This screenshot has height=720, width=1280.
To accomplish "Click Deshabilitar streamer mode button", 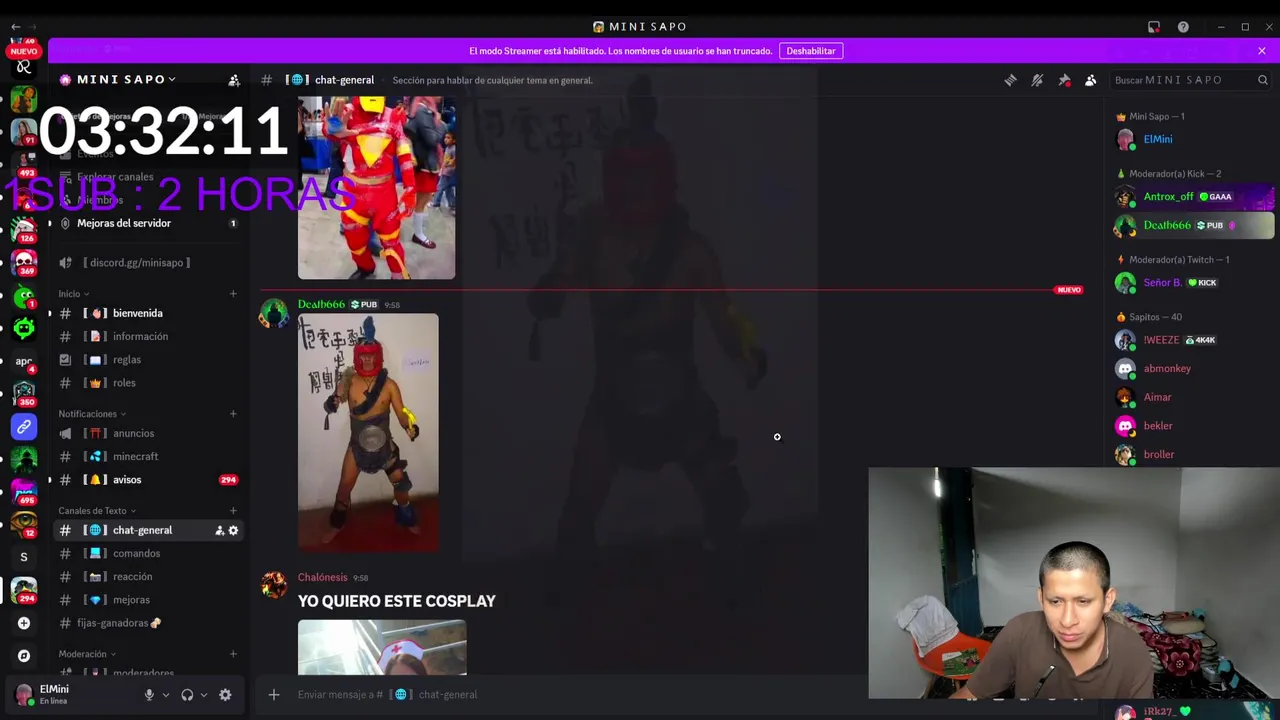I will [811, 51].
